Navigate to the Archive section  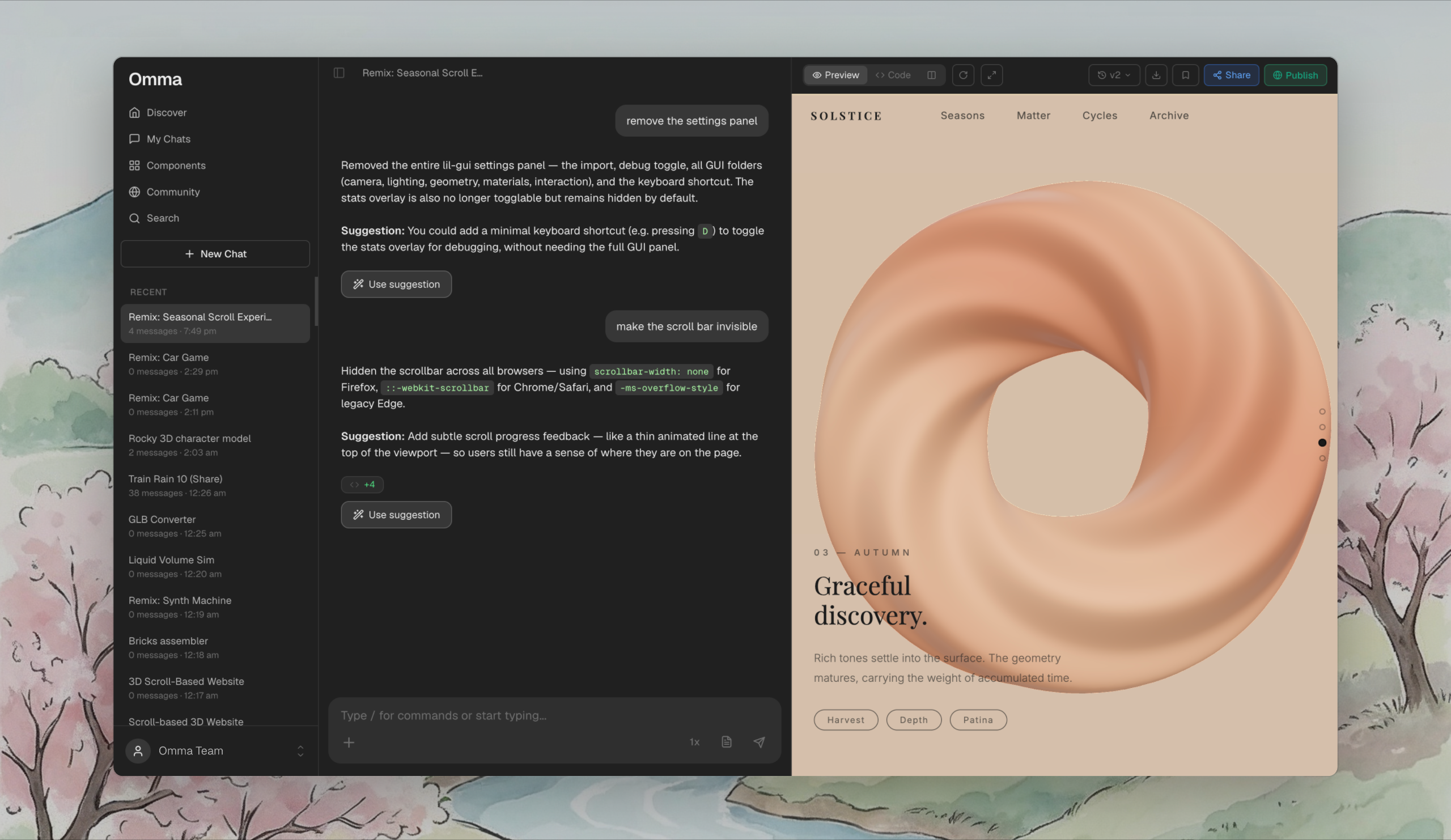coord(1168,115)
